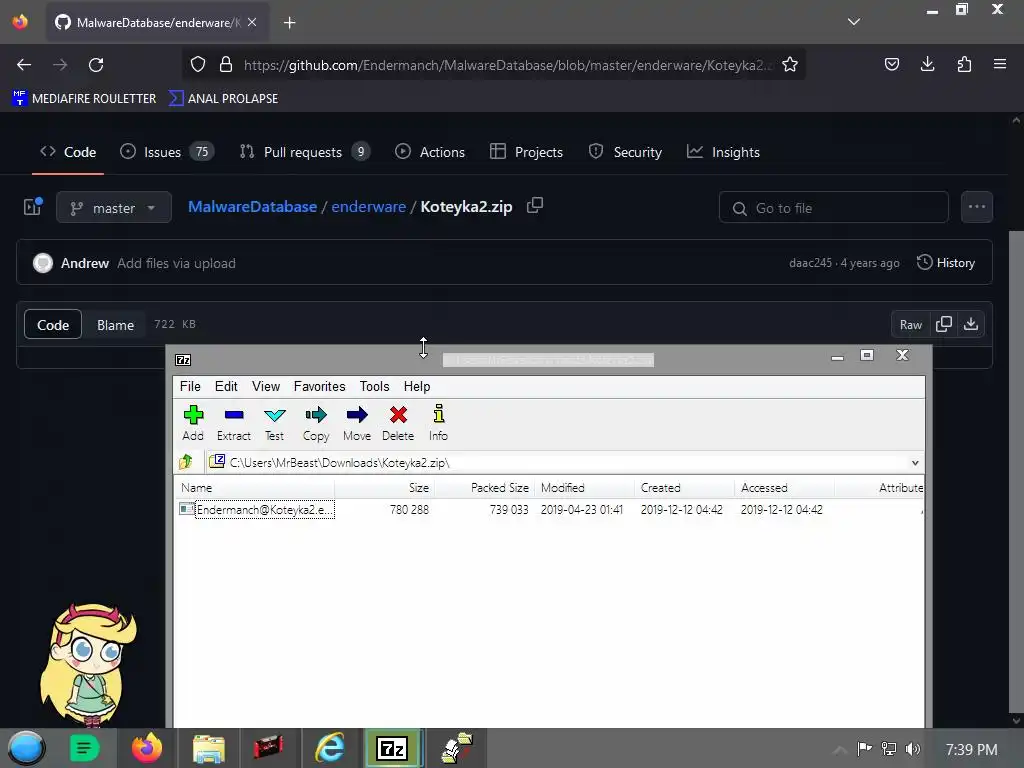Open GitHub Security tab
This screenshot has height=768, width=1024.
point(626,152)
